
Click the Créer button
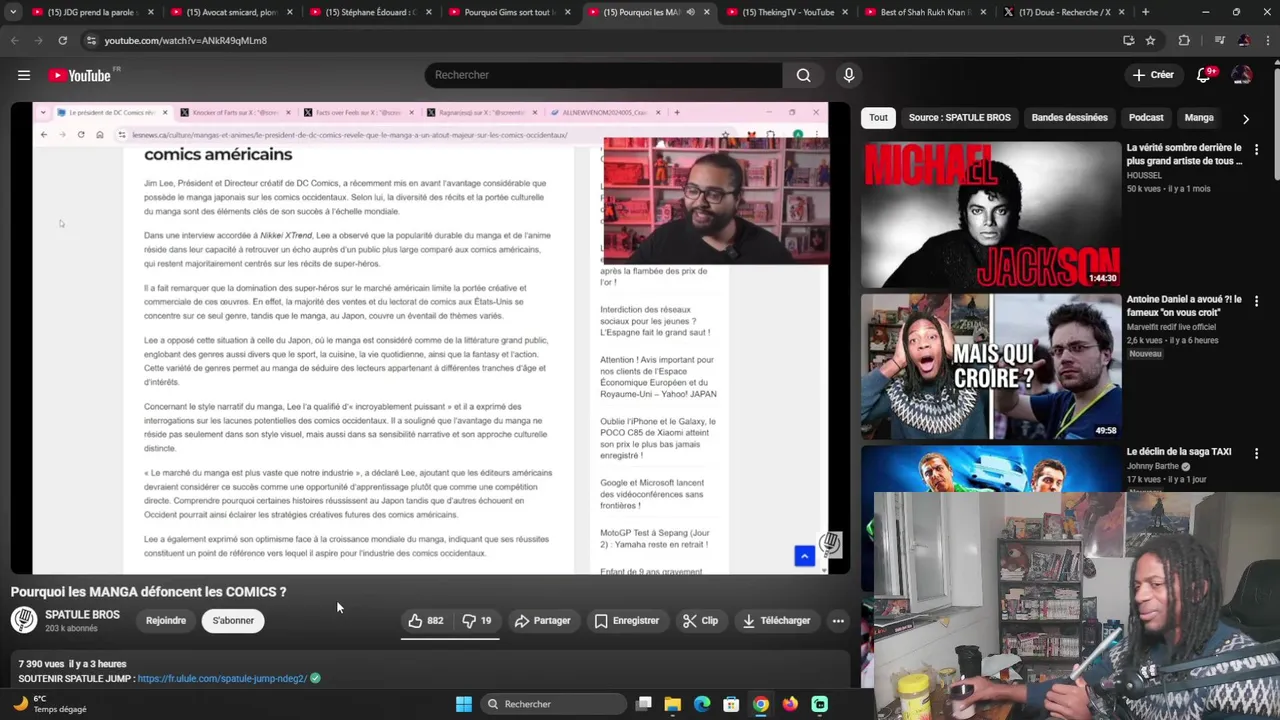click(1153, 75)
